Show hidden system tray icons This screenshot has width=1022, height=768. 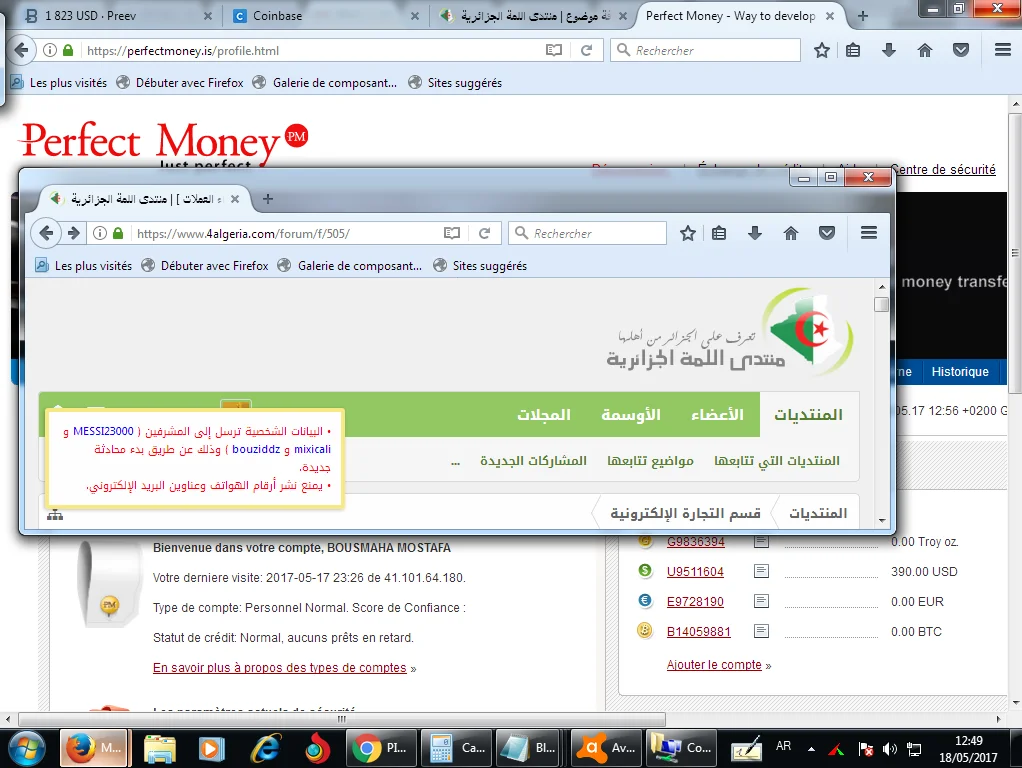[x=810, y=748]
